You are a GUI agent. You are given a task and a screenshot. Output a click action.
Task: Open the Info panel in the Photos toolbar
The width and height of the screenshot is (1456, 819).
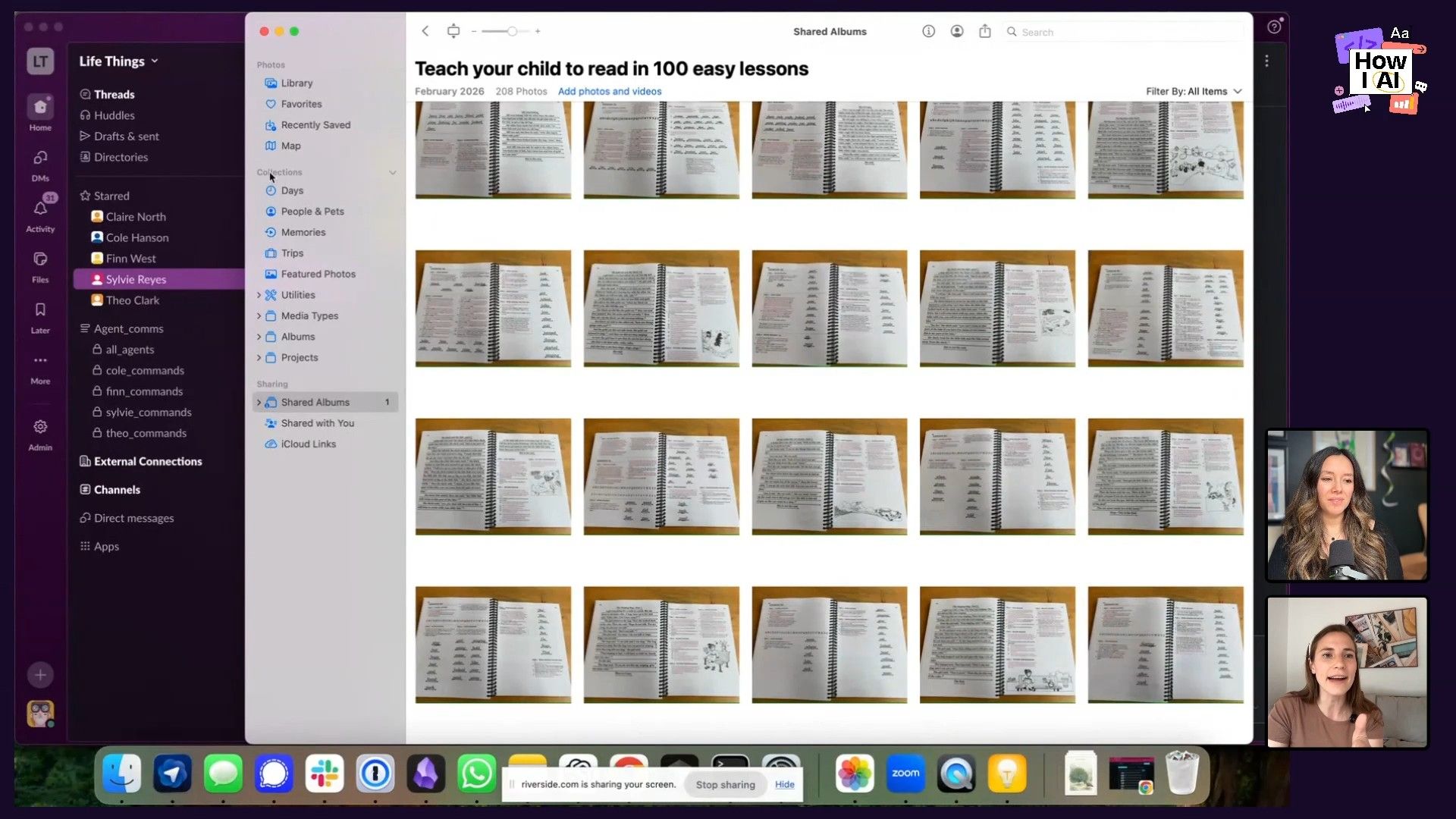[928, 31]
